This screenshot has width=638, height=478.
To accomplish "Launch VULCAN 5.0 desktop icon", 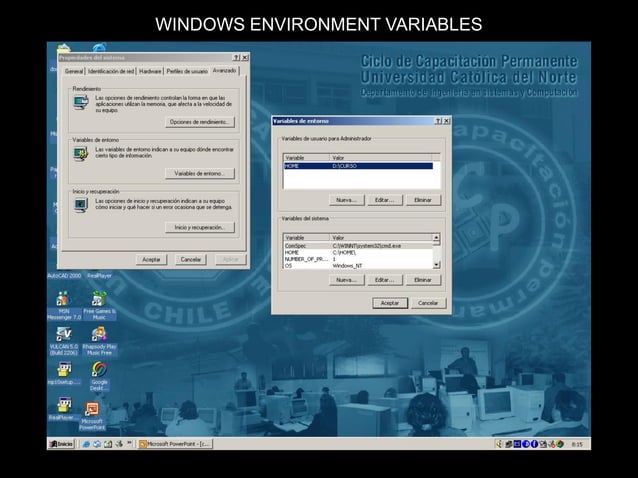I will pyautogui.click(x=62, y=335).
